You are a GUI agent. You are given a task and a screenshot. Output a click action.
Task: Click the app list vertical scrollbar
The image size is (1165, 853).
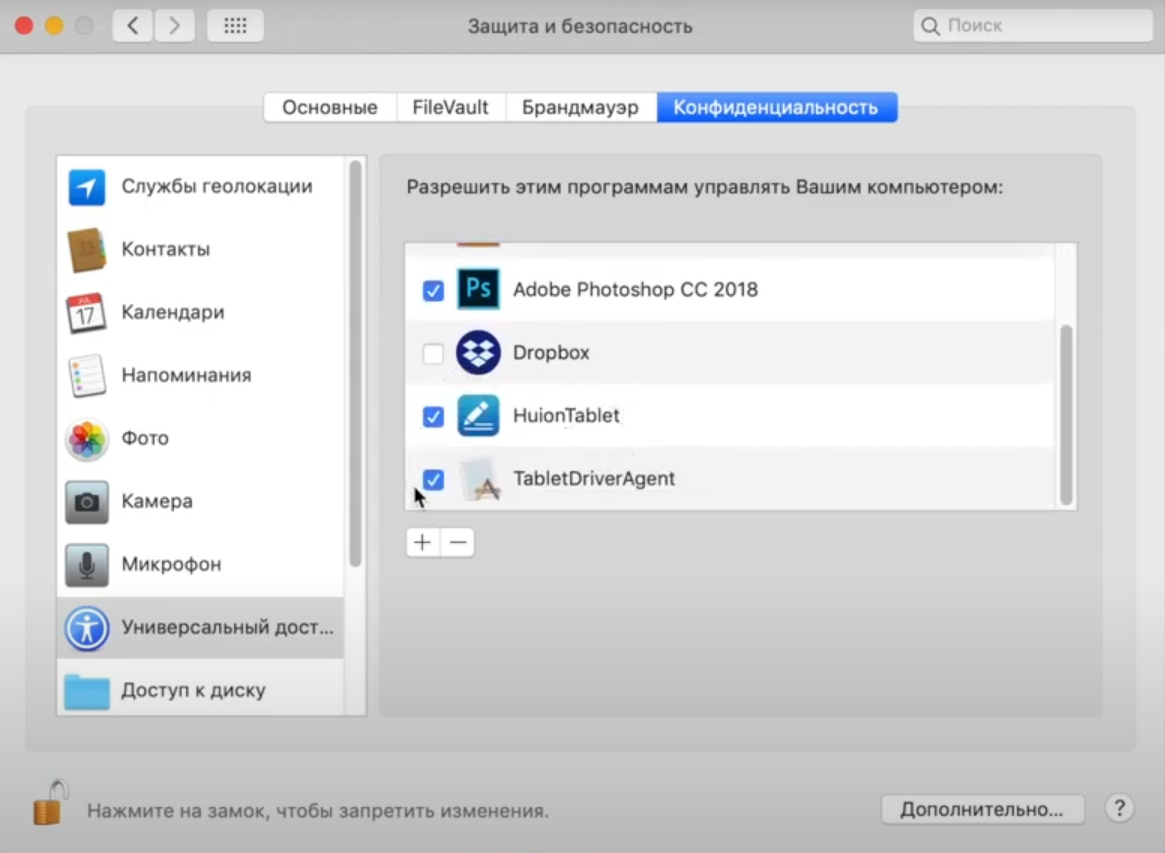[x=1065, y=414]
